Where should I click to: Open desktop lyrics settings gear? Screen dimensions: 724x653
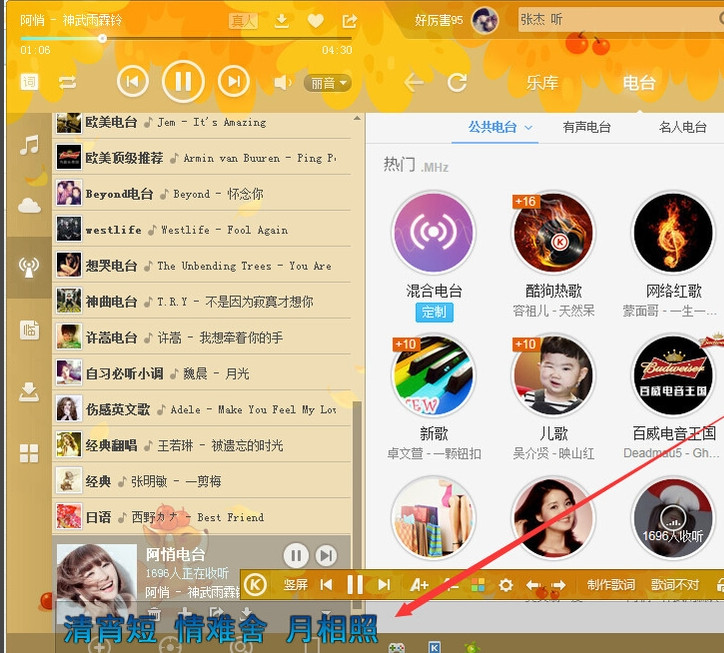506,585
